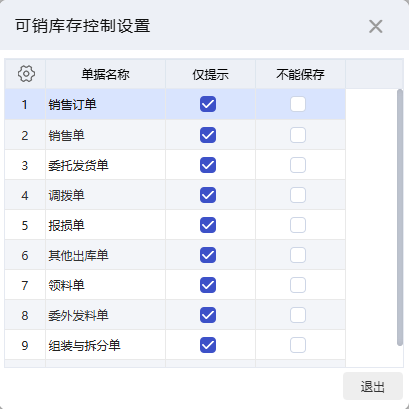Toggle 仅提示 checkbox for 调拨单
409x409 pixels.
208,195
